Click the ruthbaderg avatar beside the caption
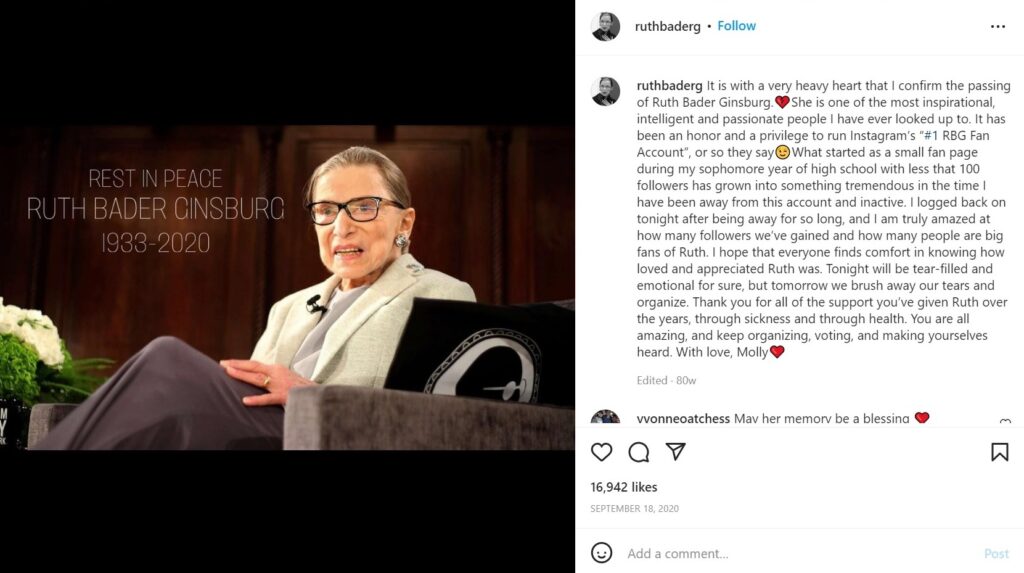The width and height of the screenshot is (1024, 573). 605,91
